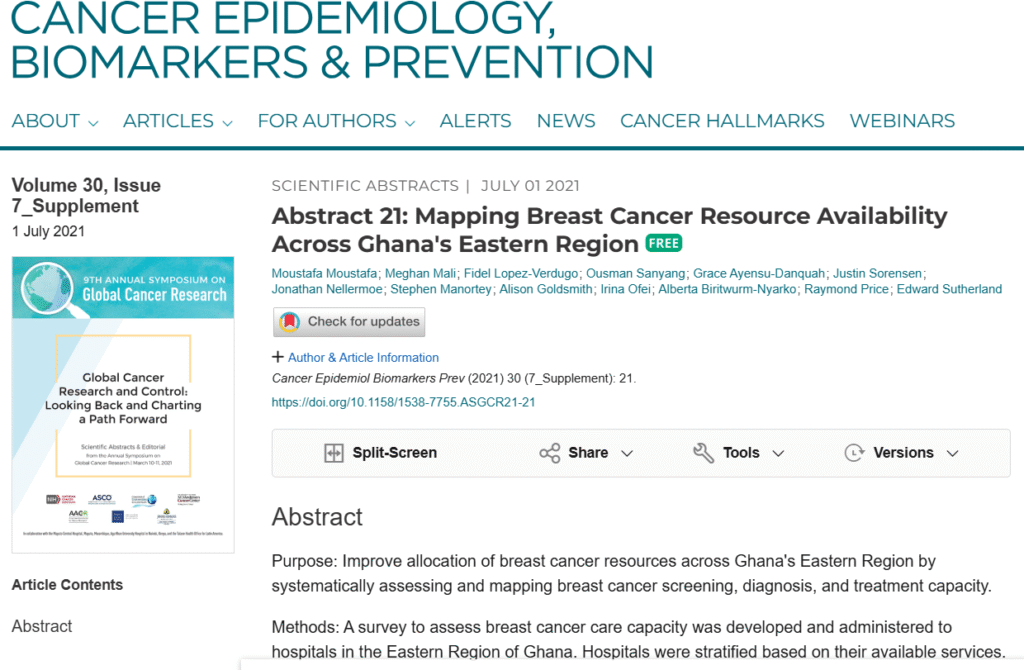1024x670 pixels.
Task: Click the Split-Screen button
Action: pos(381,453)
